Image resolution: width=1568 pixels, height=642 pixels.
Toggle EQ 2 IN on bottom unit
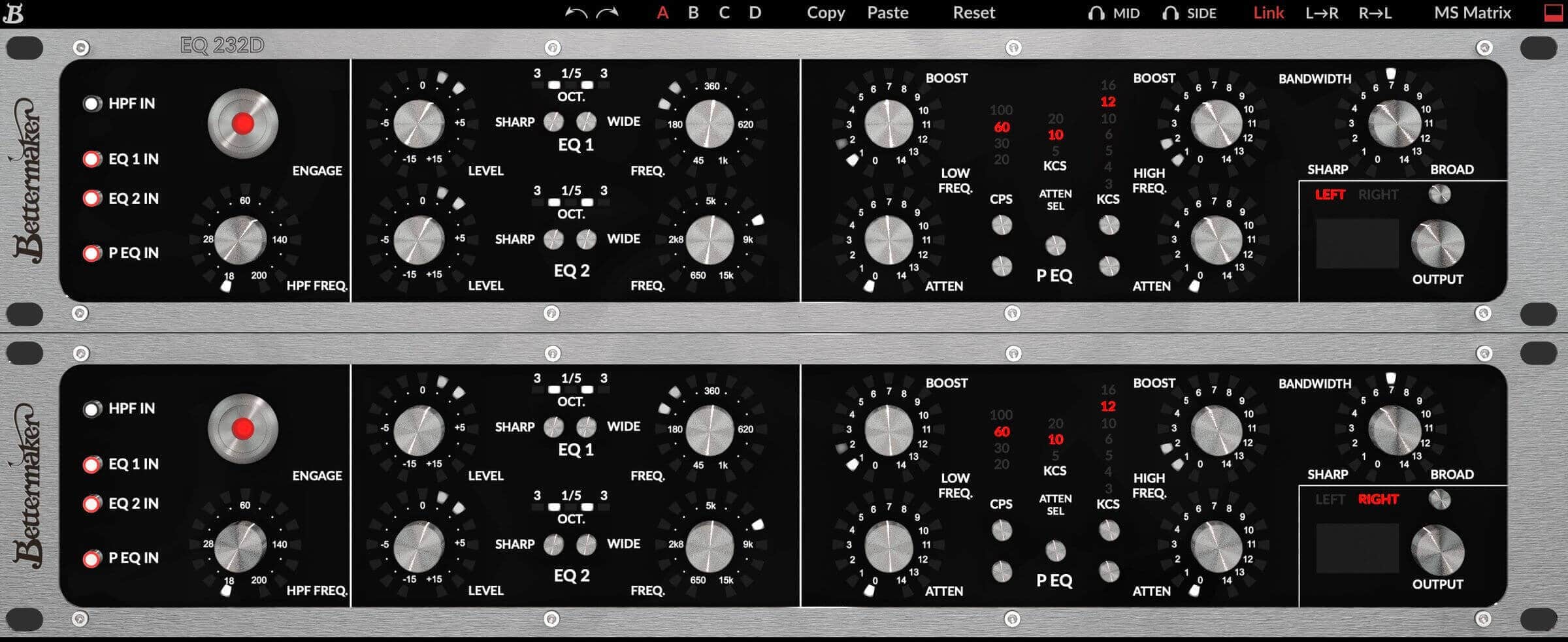(x=93, y=504)
